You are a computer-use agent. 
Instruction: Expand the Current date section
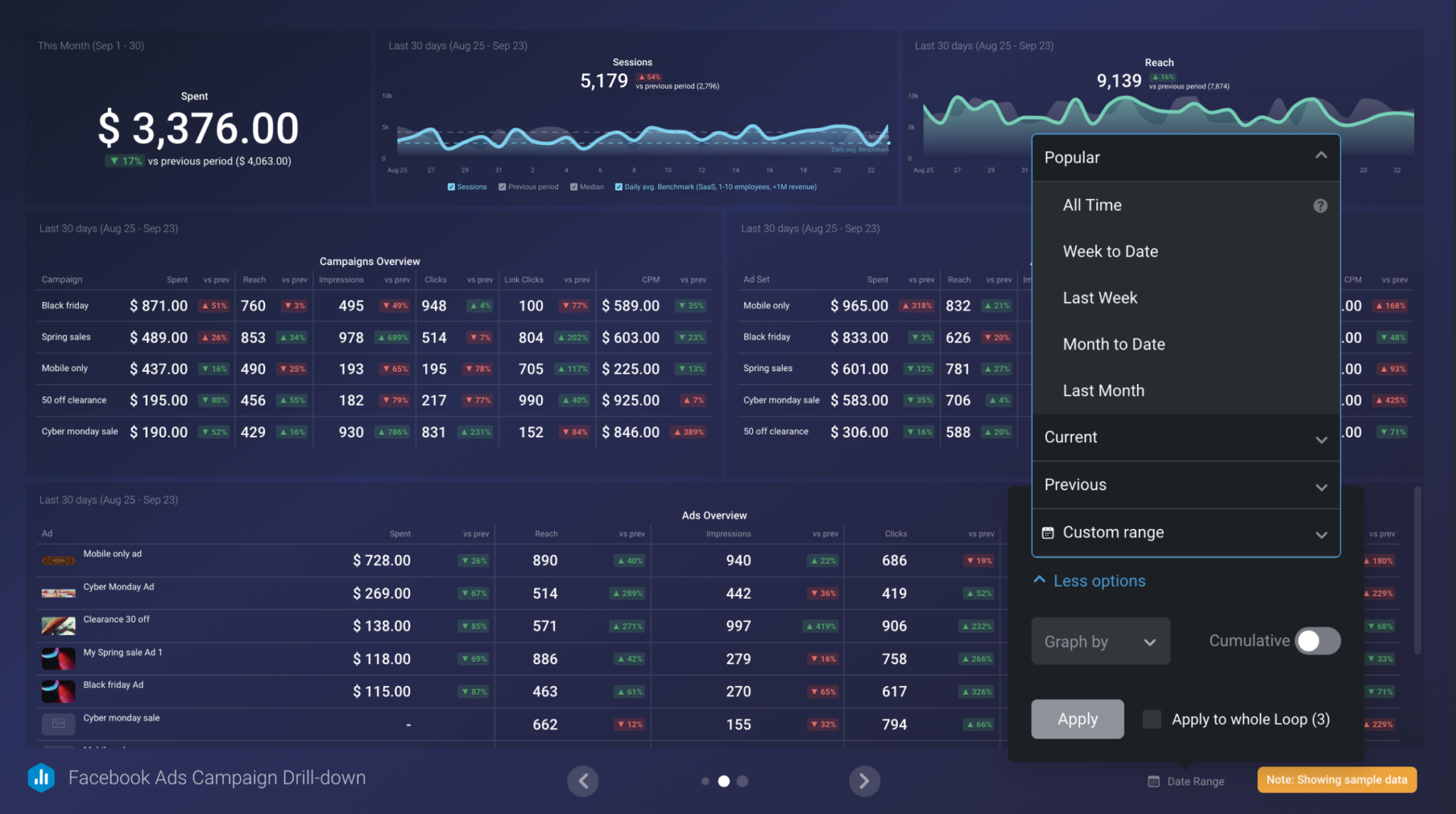point(1322,439)
